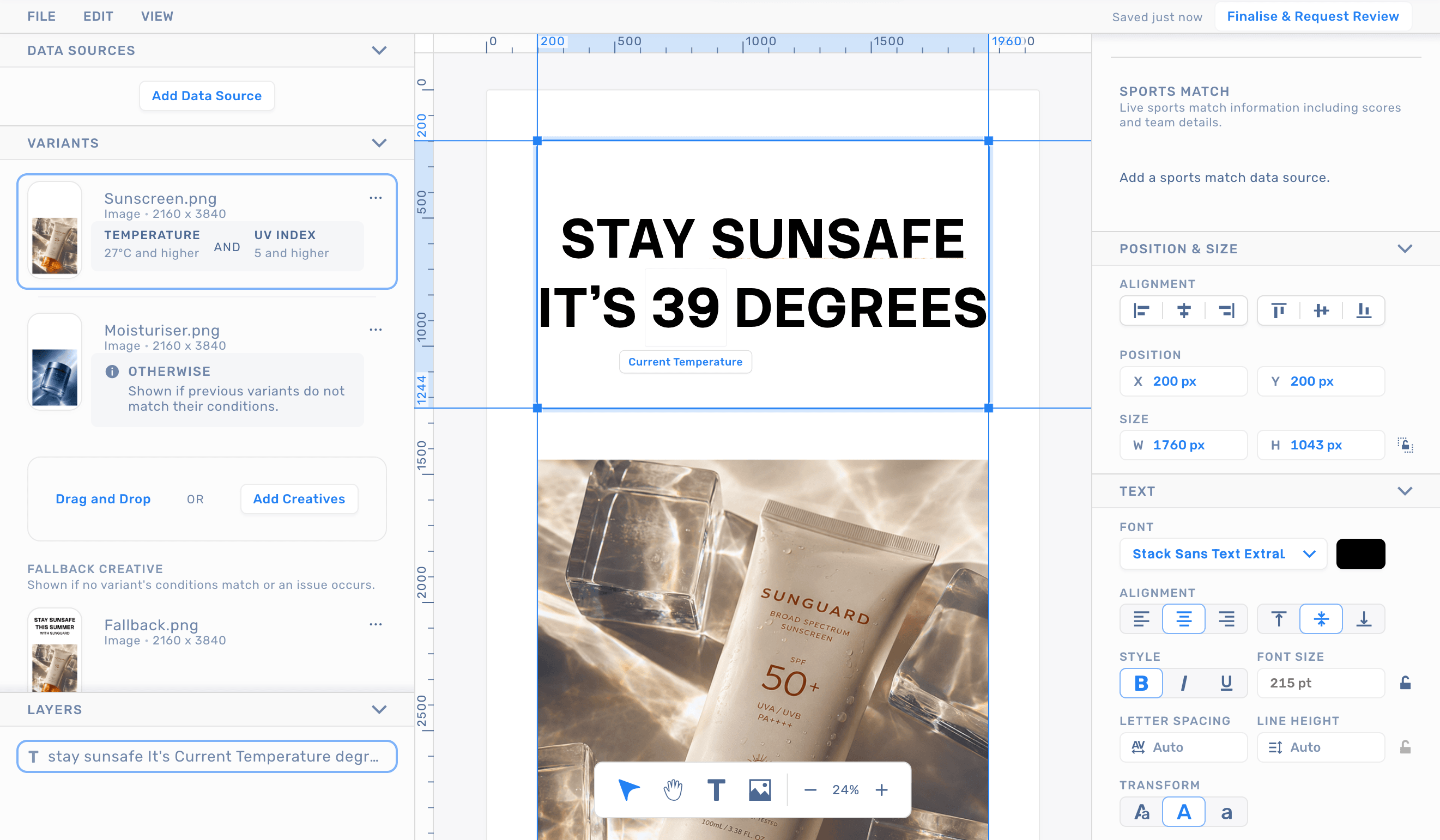Edit the Y position field
Image resolution: width=1440 pixels, height=840 pixels.
(x=1321, y=381)
